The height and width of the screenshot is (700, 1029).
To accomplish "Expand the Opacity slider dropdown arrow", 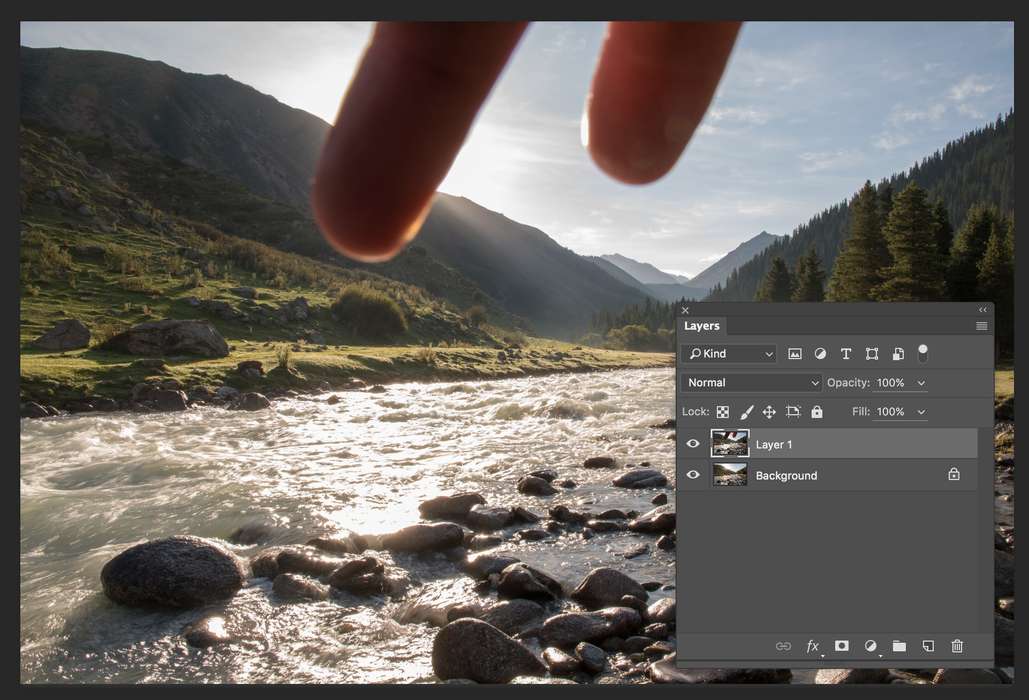I will pyautogui.click(x=921, y=383).
